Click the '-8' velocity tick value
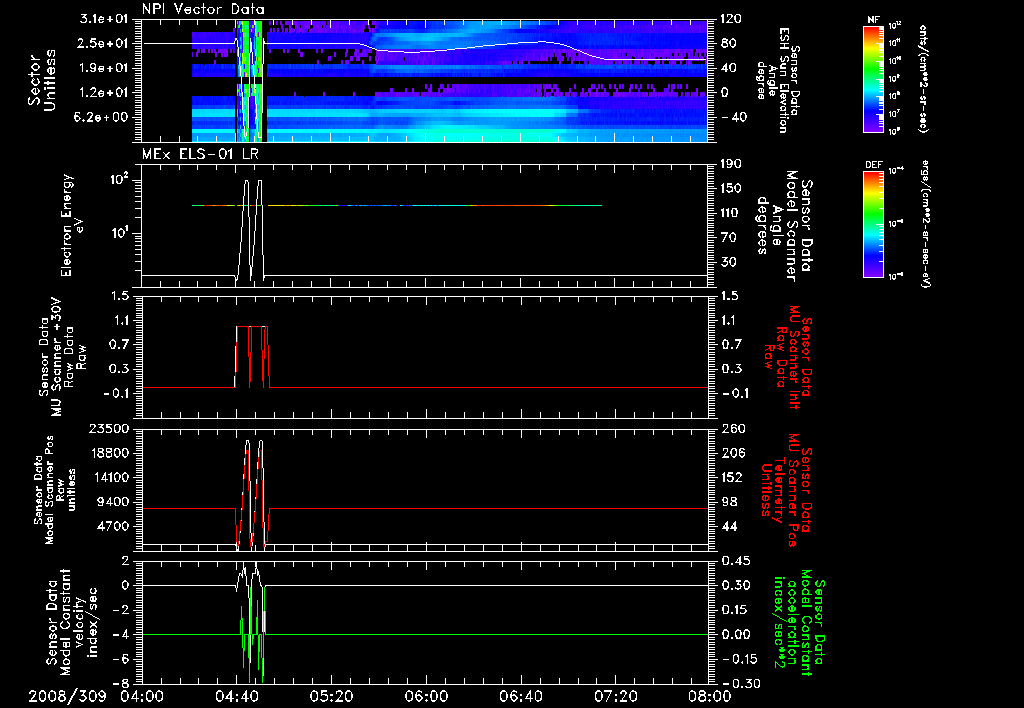 tap(123, 683)
